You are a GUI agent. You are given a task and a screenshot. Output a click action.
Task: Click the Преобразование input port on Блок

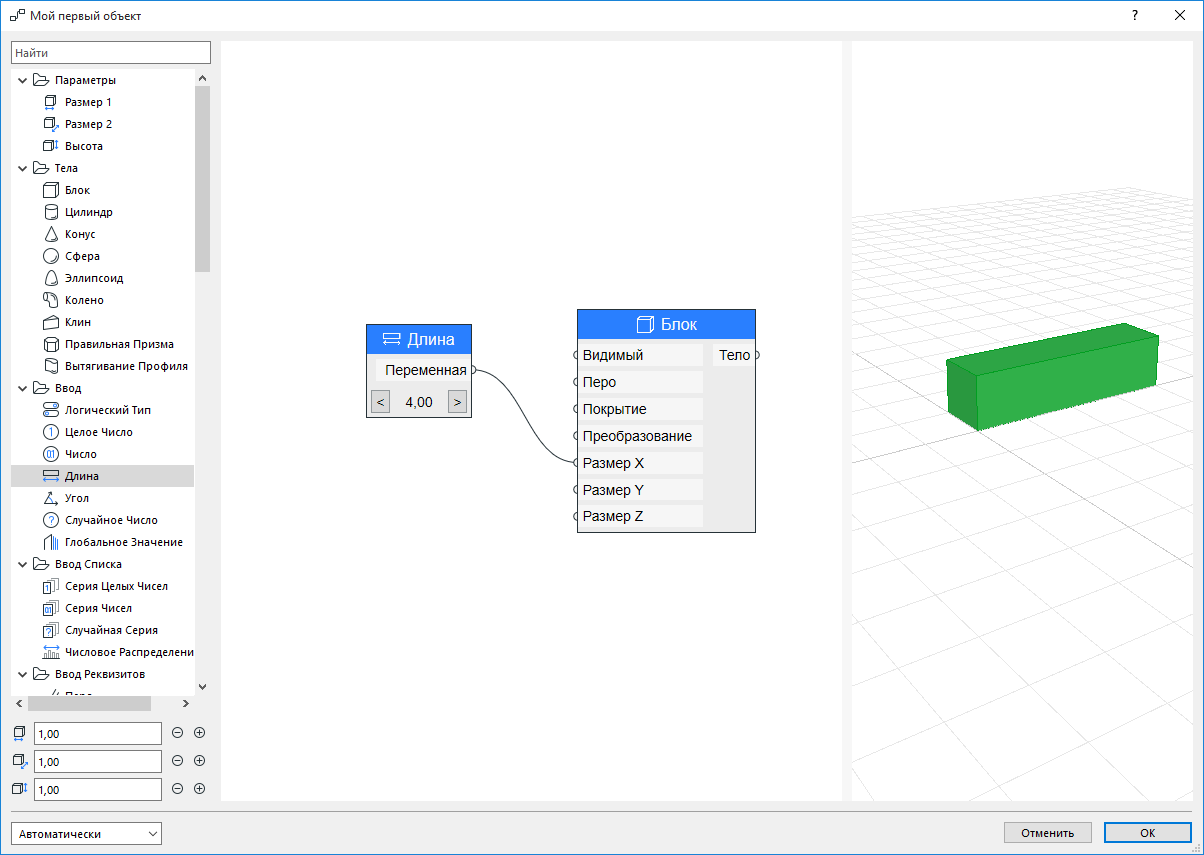[x=577, y=436]
